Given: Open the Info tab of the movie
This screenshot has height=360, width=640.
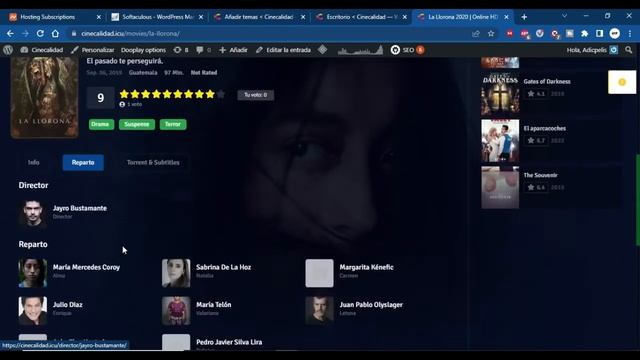Looking at the screenshot, I should point(33,162).
